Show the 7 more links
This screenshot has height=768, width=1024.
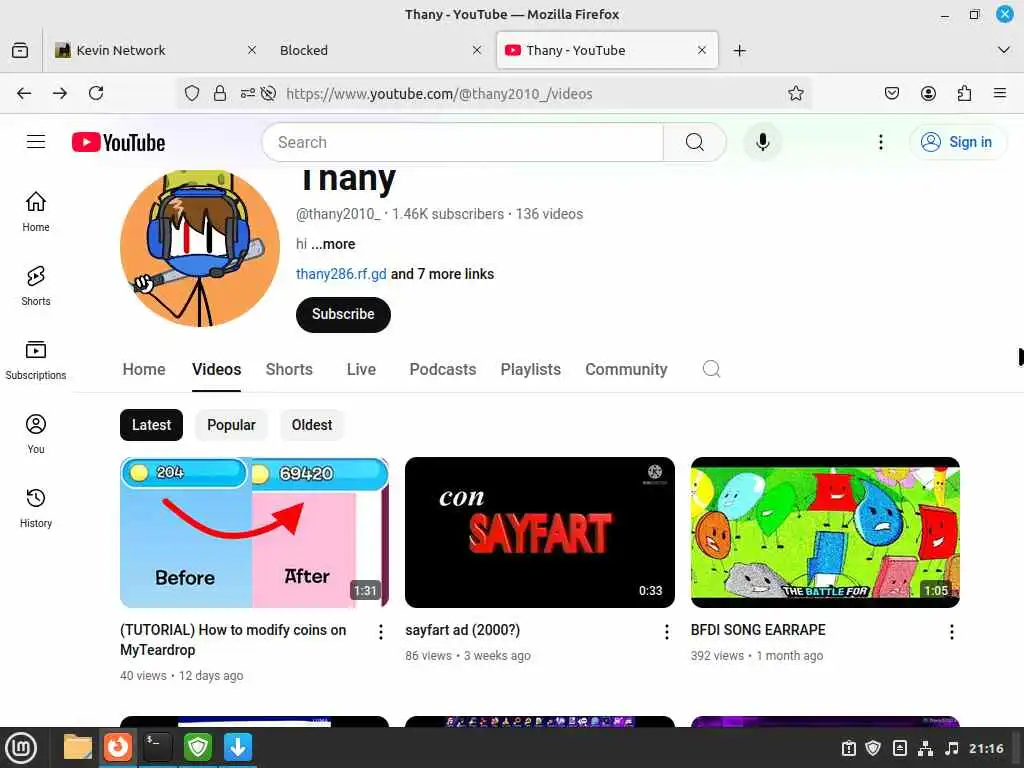pos(442,274)
